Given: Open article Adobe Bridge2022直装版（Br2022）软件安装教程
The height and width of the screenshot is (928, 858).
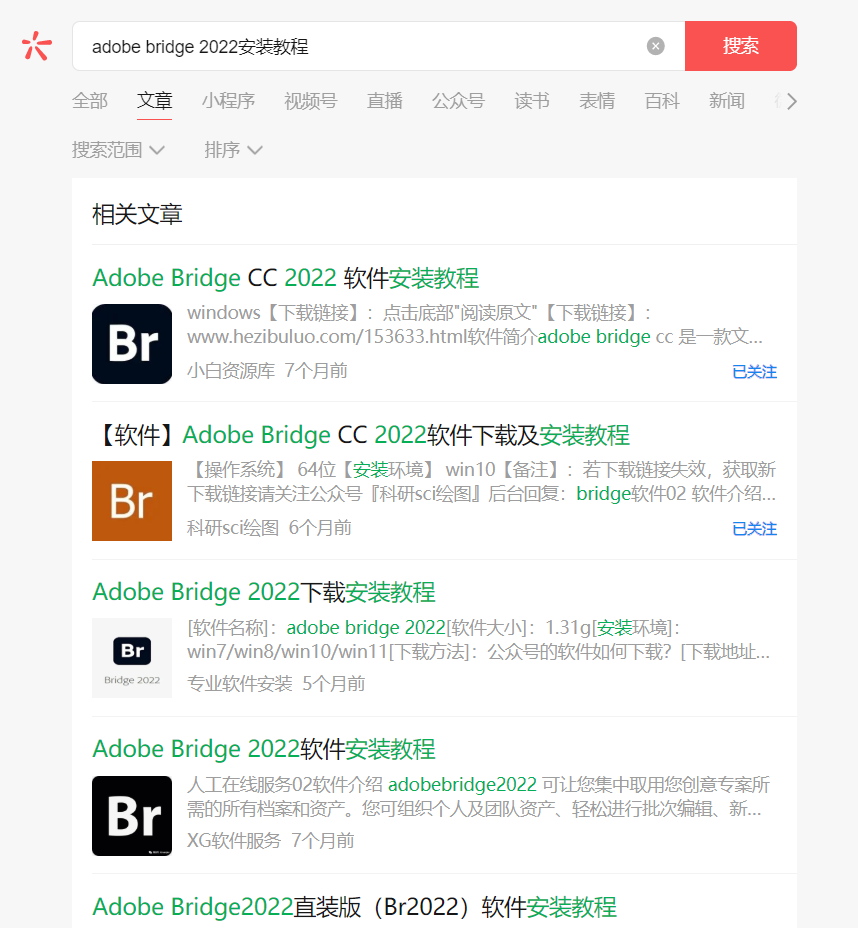Looking at the screenshot, I should pyautogui.click(x=354, y=907).
